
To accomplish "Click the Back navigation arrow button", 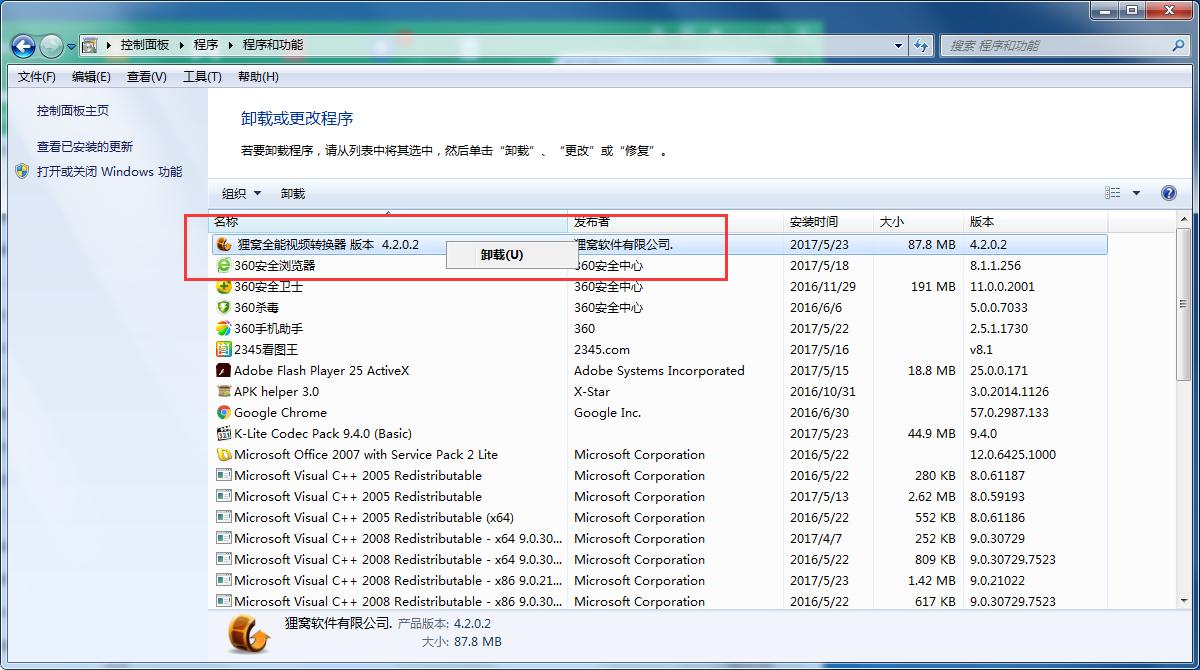I will pyautogui.click(x=24, y=46).
